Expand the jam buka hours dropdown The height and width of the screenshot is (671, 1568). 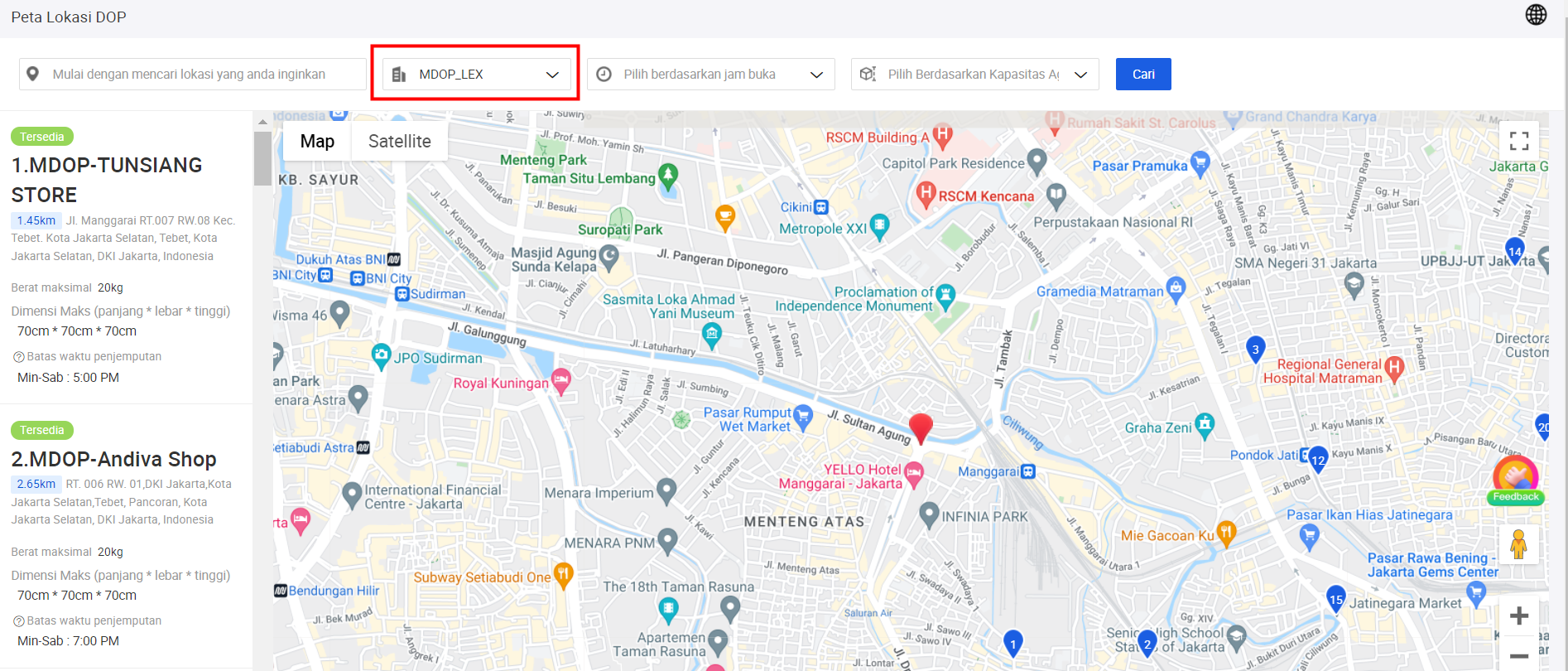[710, 74]
